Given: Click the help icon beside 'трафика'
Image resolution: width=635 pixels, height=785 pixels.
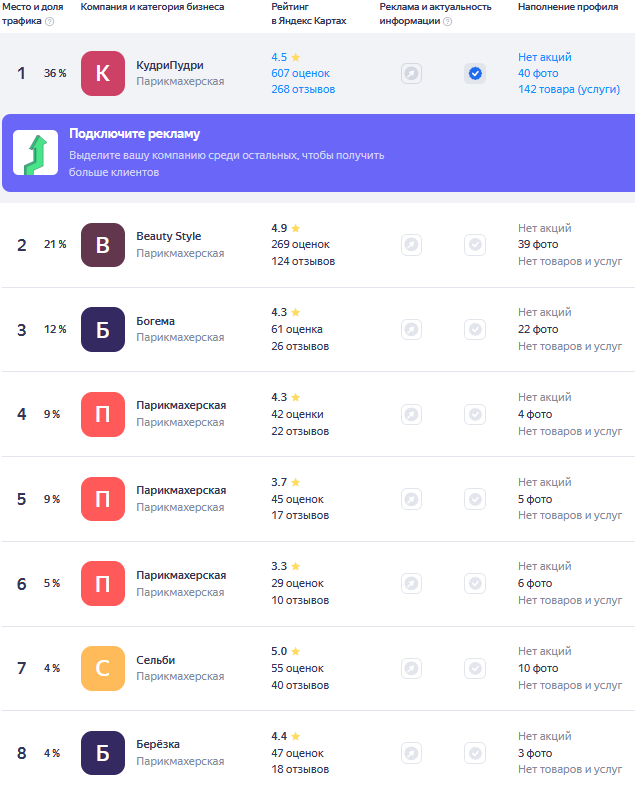Looking at the screenshot, I should 50,21.
